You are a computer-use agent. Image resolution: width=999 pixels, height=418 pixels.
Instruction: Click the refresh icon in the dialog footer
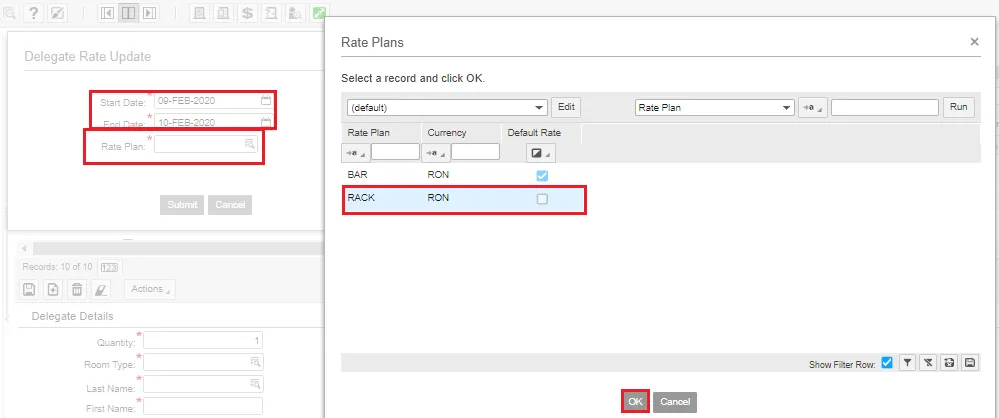pyautogui.click(x=949, y=363)
